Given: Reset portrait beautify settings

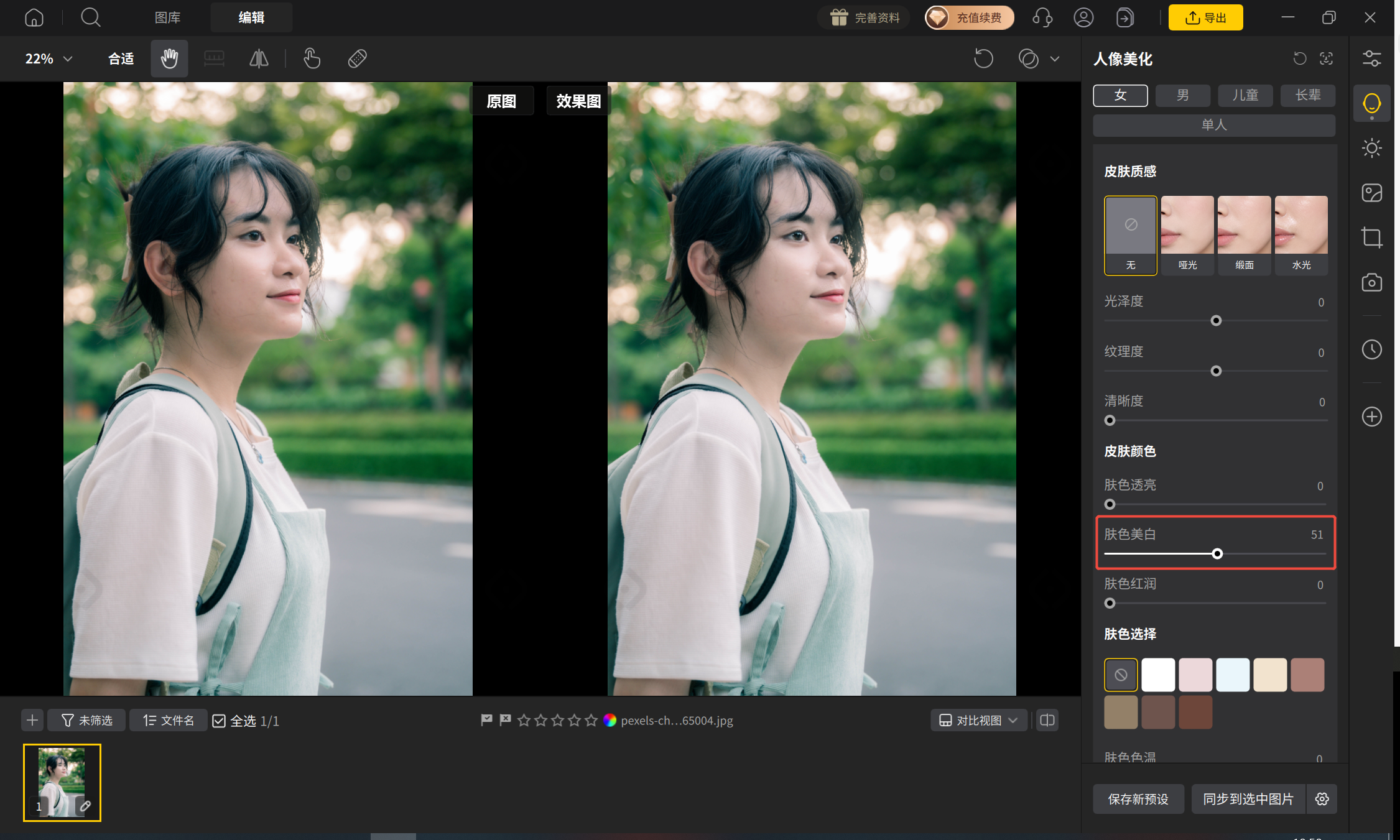Looking at the screenshot, I should pos(1300,58).
